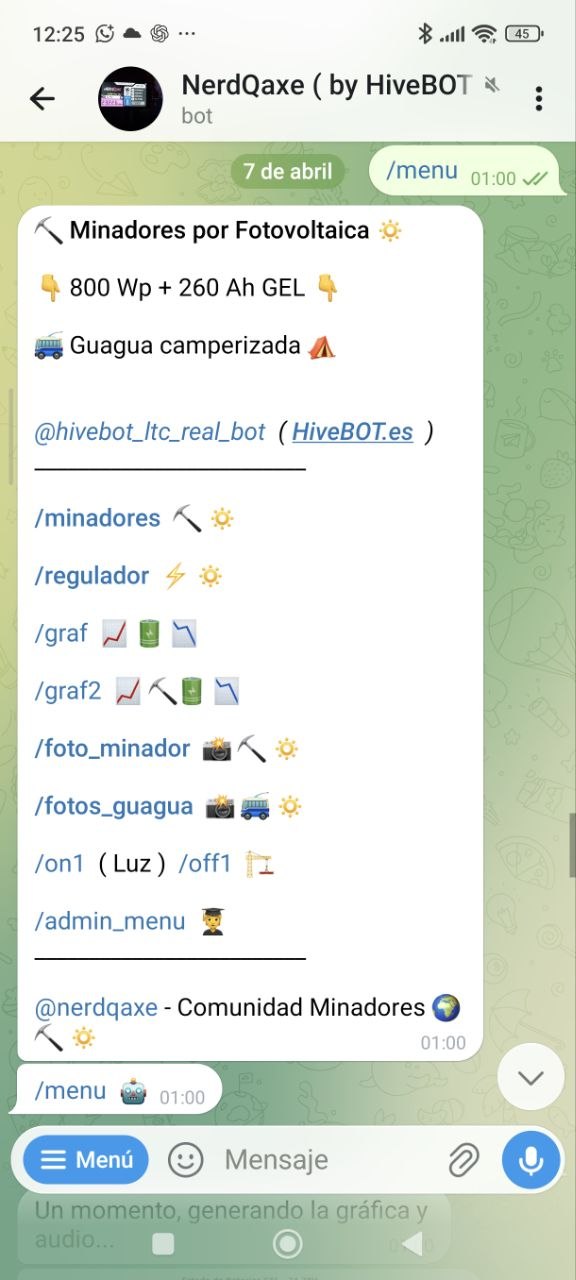
Task: Open the HiveBOT.es website link
Action: coord(353,432)
